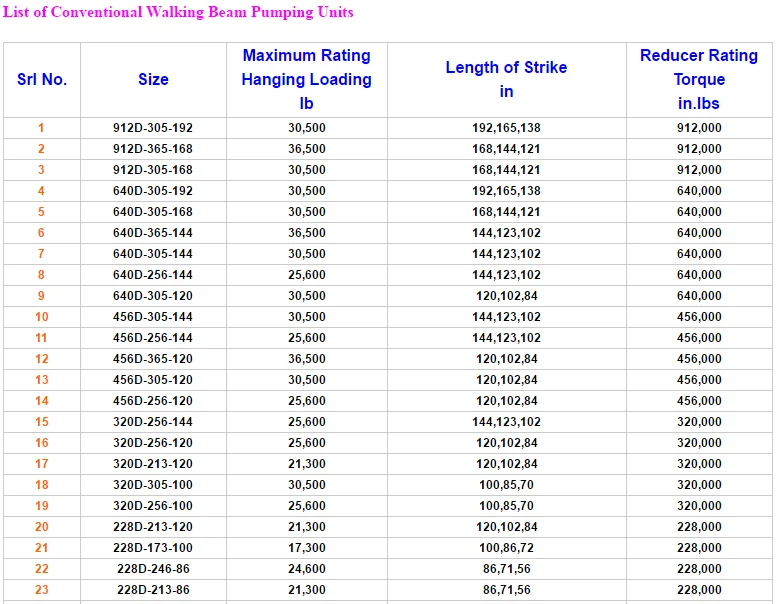Select serial number 15 in the table
This screenshot has width=776, height=604.
click(42, 422)
